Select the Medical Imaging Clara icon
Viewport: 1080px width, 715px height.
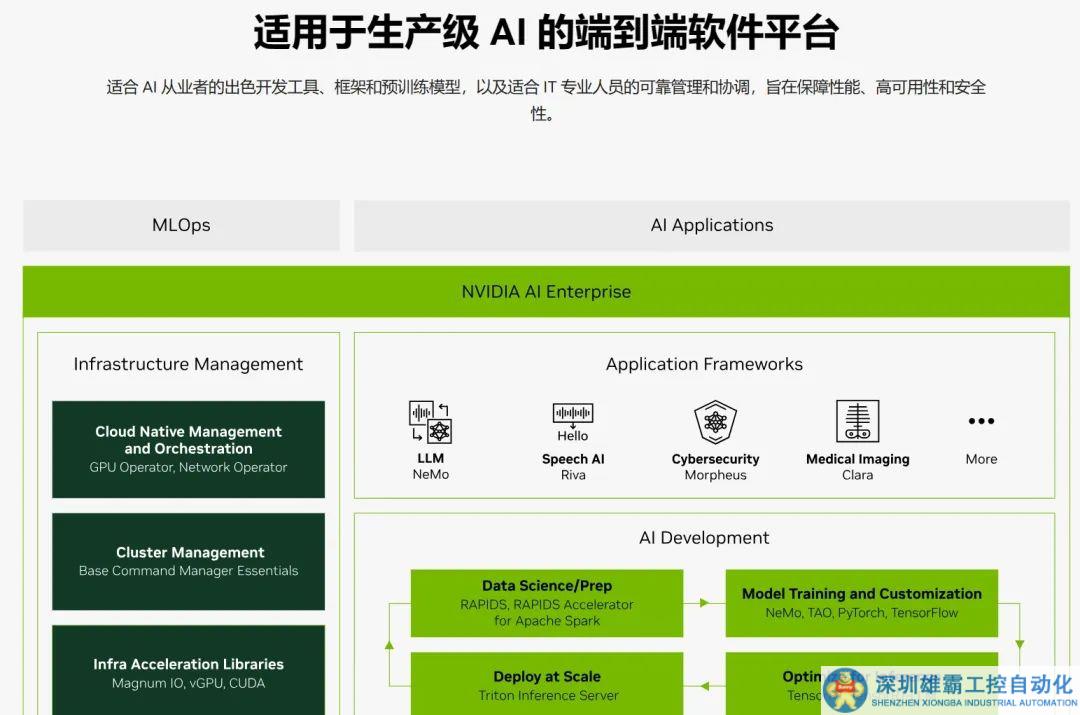click(857, 419)
